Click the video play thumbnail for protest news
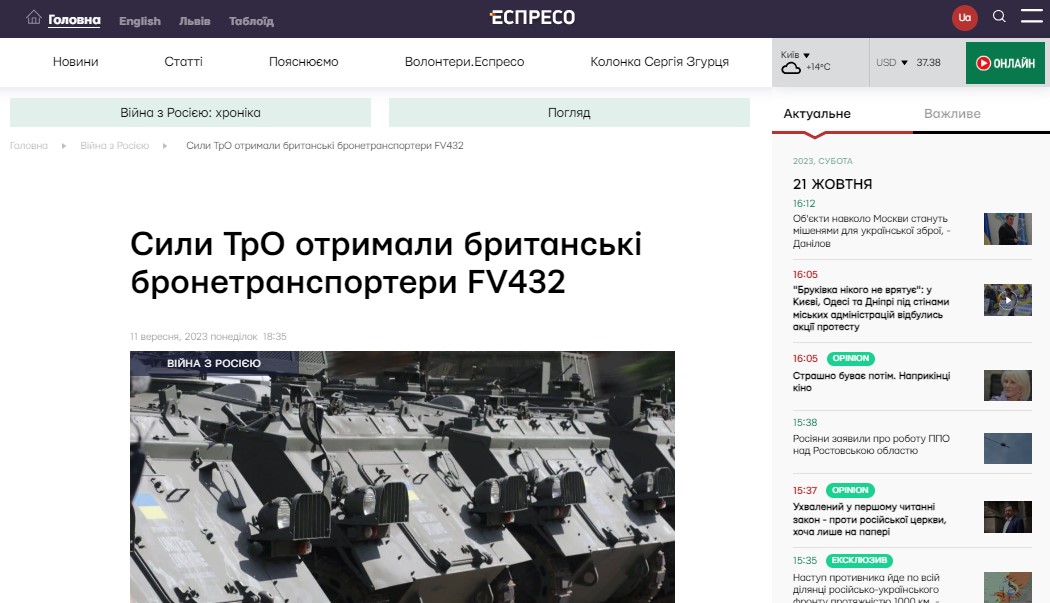 pyautogui.click(x=1007, y=301)
